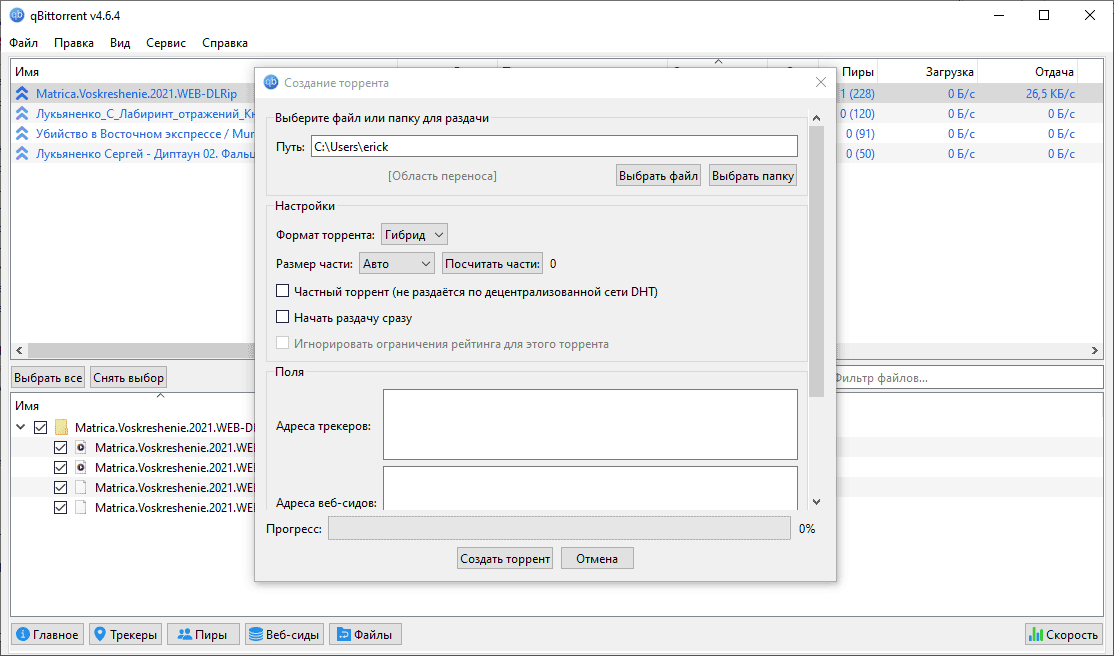Open the Формат торрента dropdown set to Гибрид
1114x656 pixels.
(414, 235)
